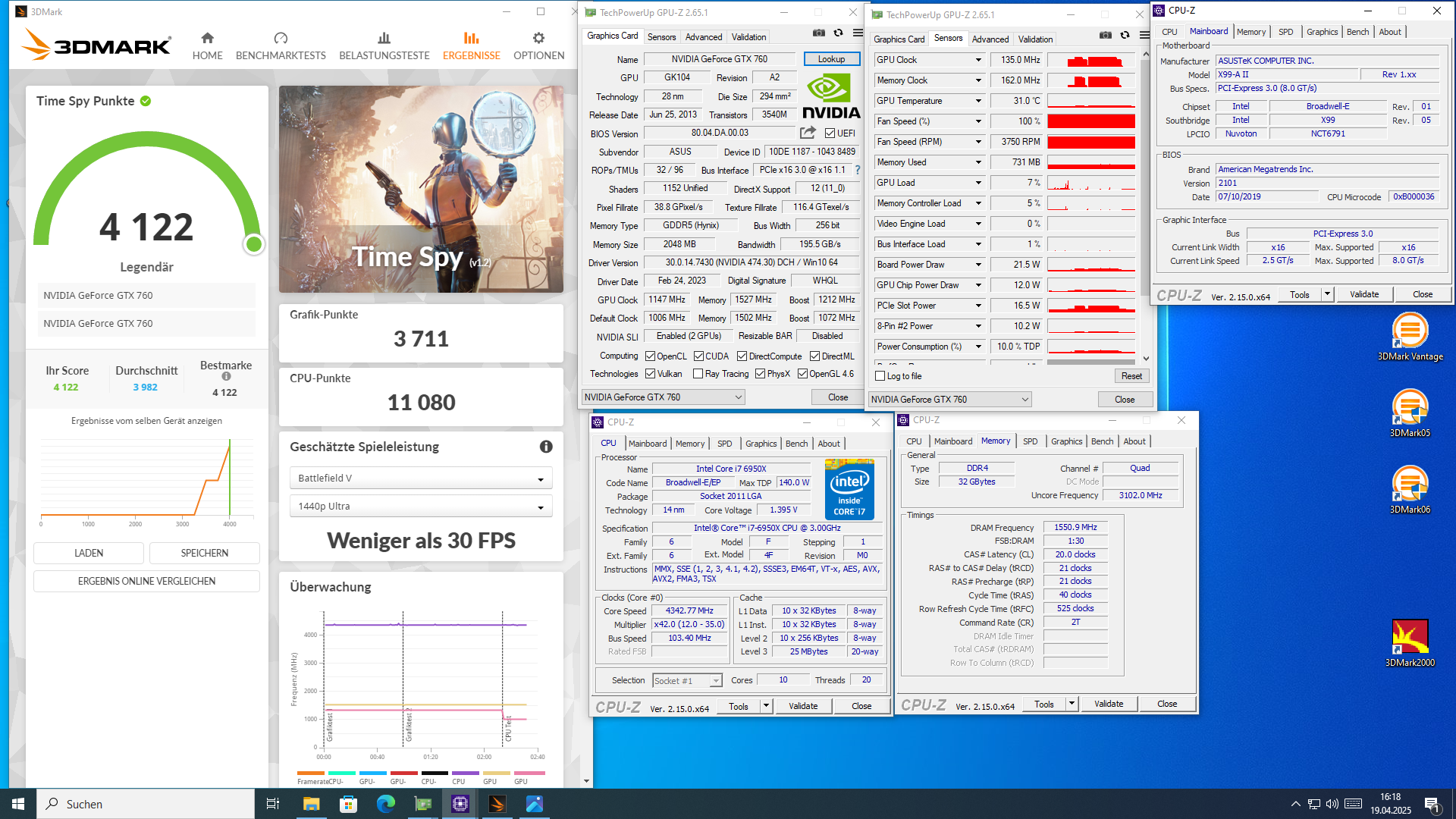
Task: Click Validate in CPU-Z Memory window
Action: tap(1109, 704)
